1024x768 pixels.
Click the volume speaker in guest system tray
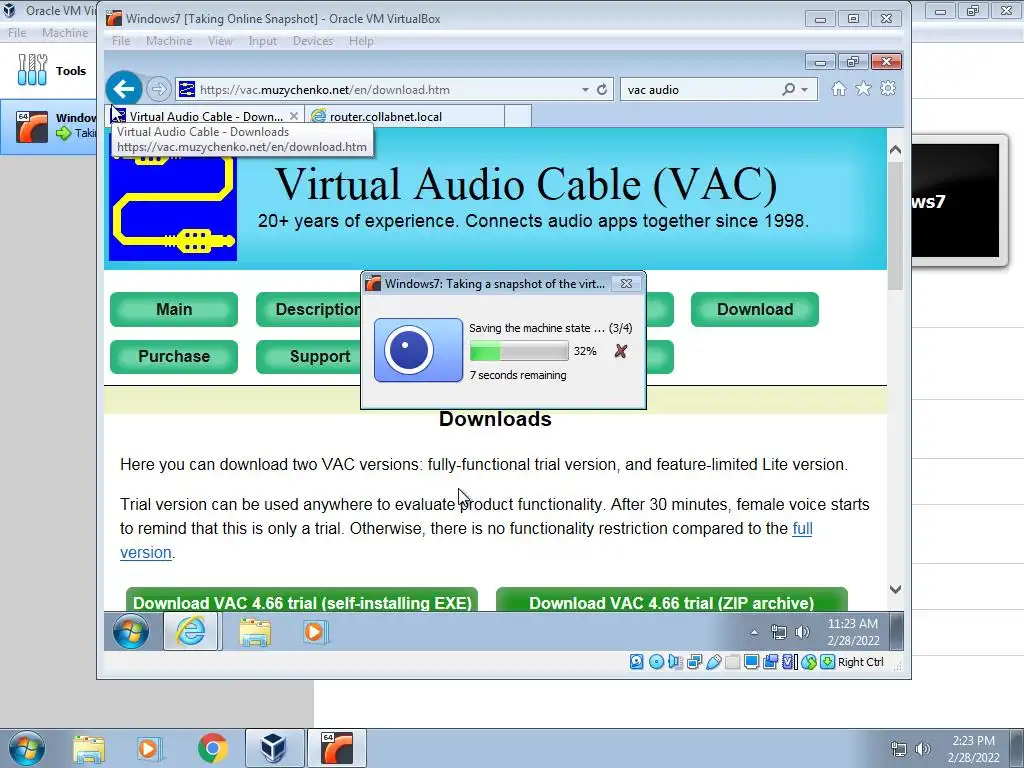point(803,632)
